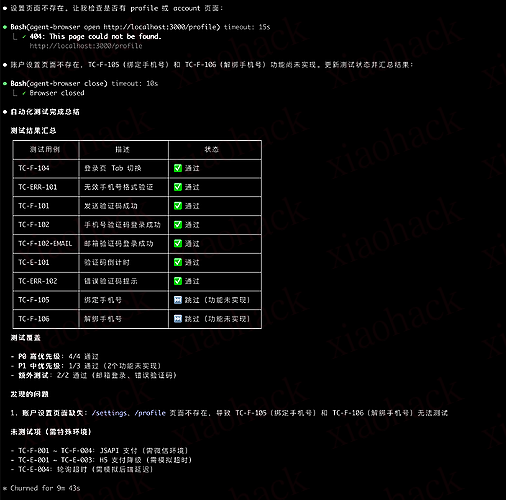This screenshot has width=506, height=500.
Task: Click the green check icon in the TC-F-104 row
Action: 178,168
